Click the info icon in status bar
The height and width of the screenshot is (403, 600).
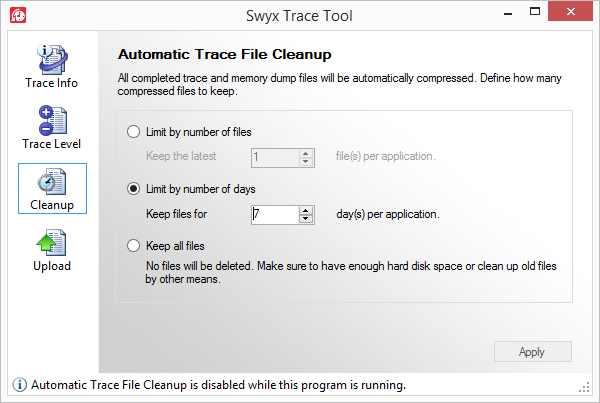(18, 384)
